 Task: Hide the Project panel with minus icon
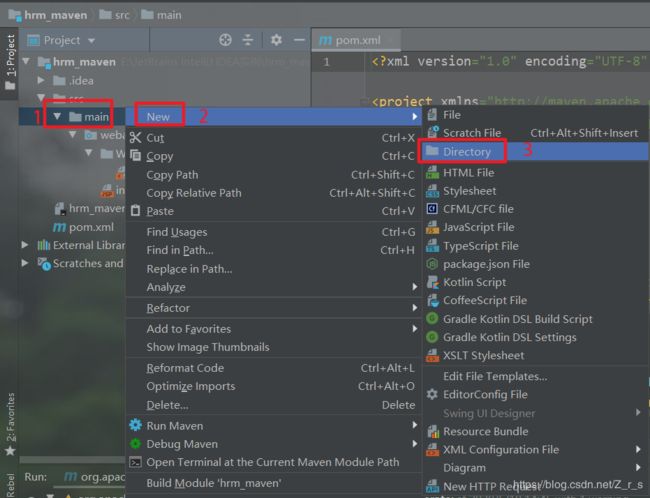pos(299,40)
